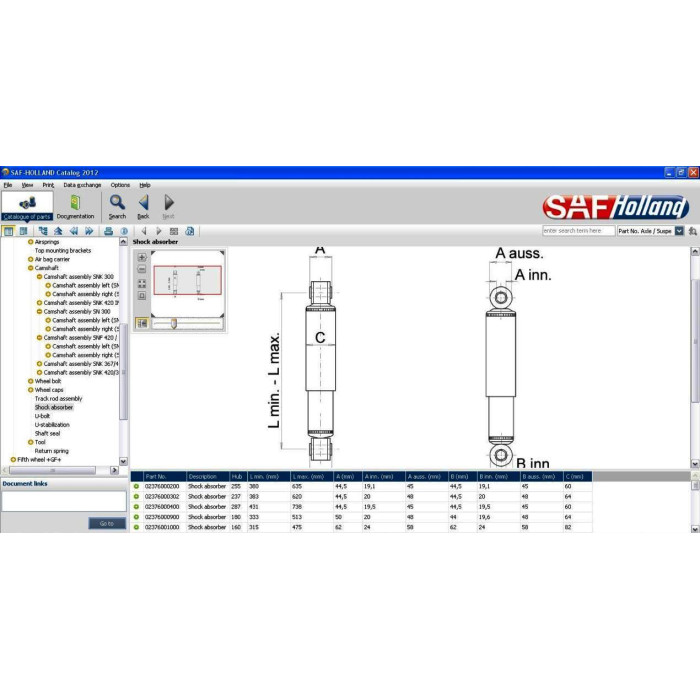Expand the Tool tree node
700x700 pixels.
pos(30,442)
